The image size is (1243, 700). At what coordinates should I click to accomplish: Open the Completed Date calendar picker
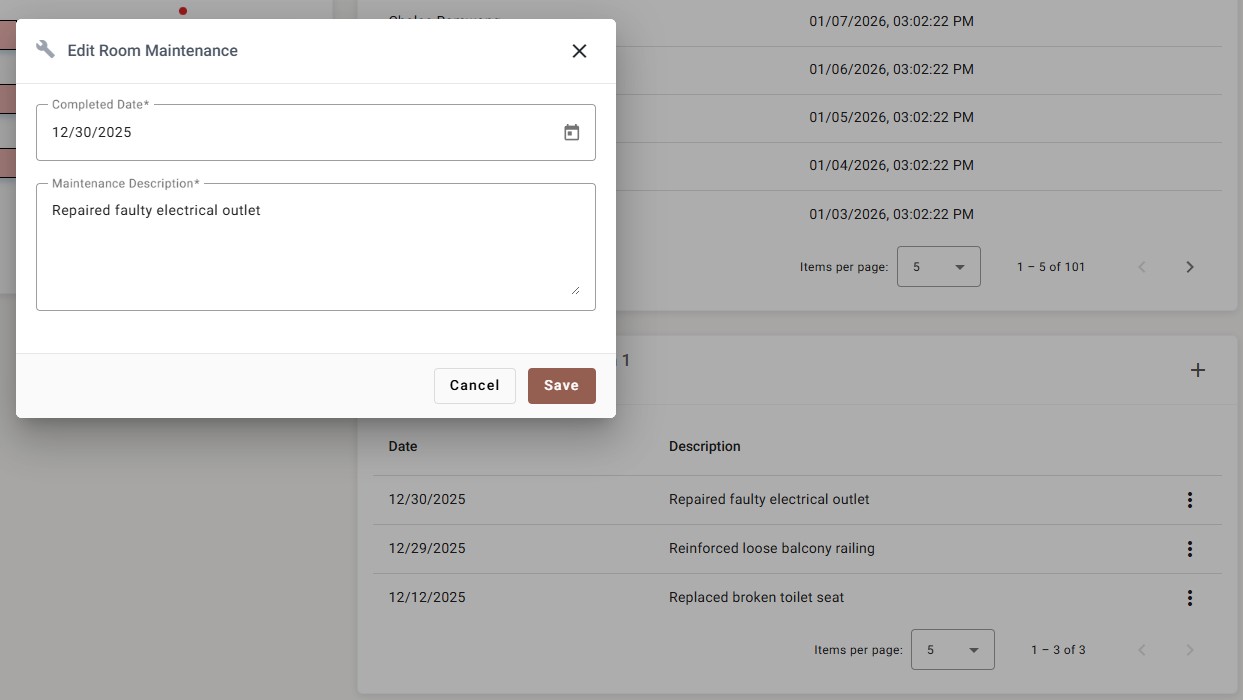click(x=571, y=132)
